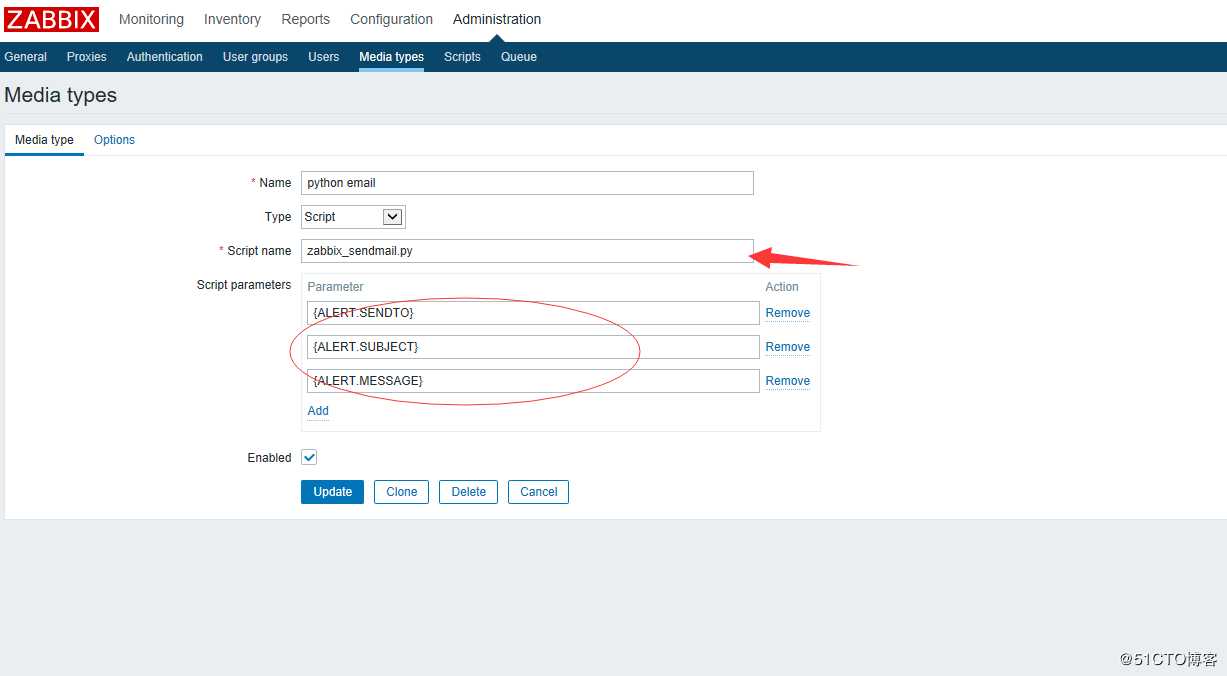Click the {ALERT.SENDTO} parameter field
The height and width of the screenshot is (676, 1227).
(533, 313)
